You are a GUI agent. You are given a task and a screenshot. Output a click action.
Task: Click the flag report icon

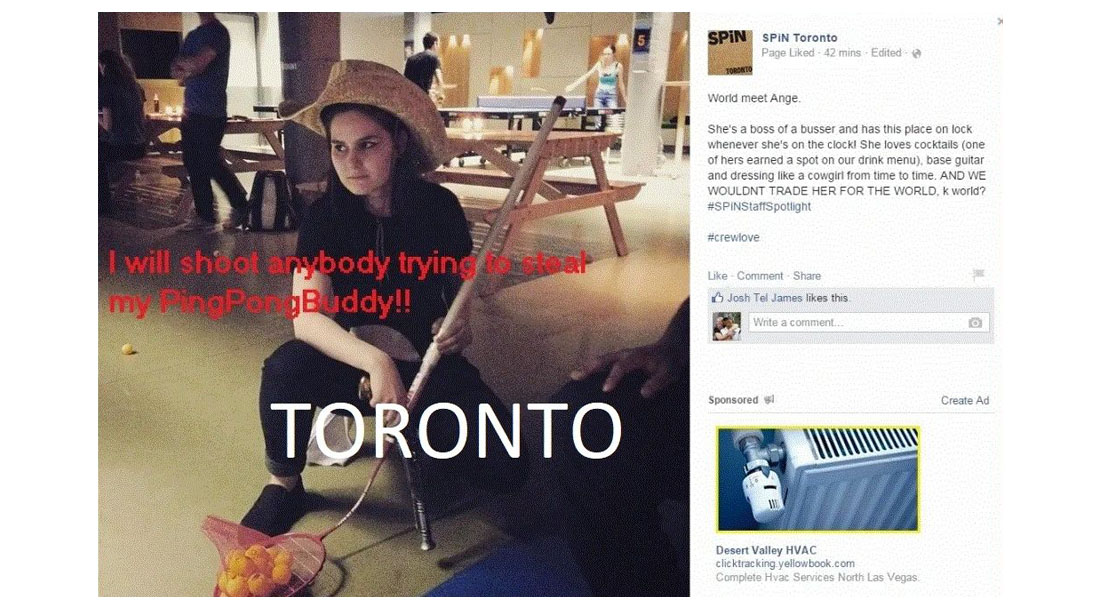tap(979, 275)
